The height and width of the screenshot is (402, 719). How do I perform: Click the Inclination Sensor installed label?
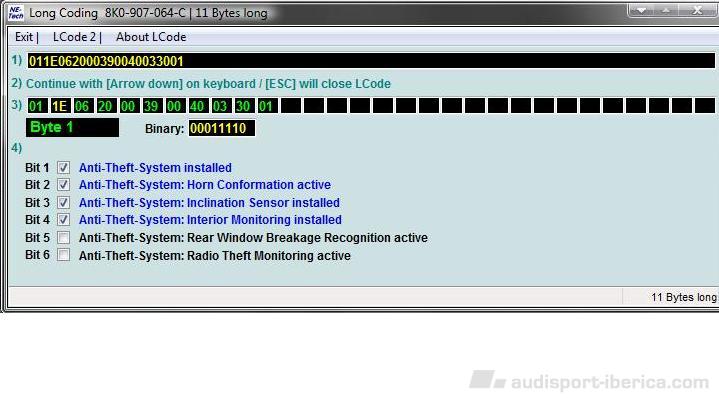209,203
